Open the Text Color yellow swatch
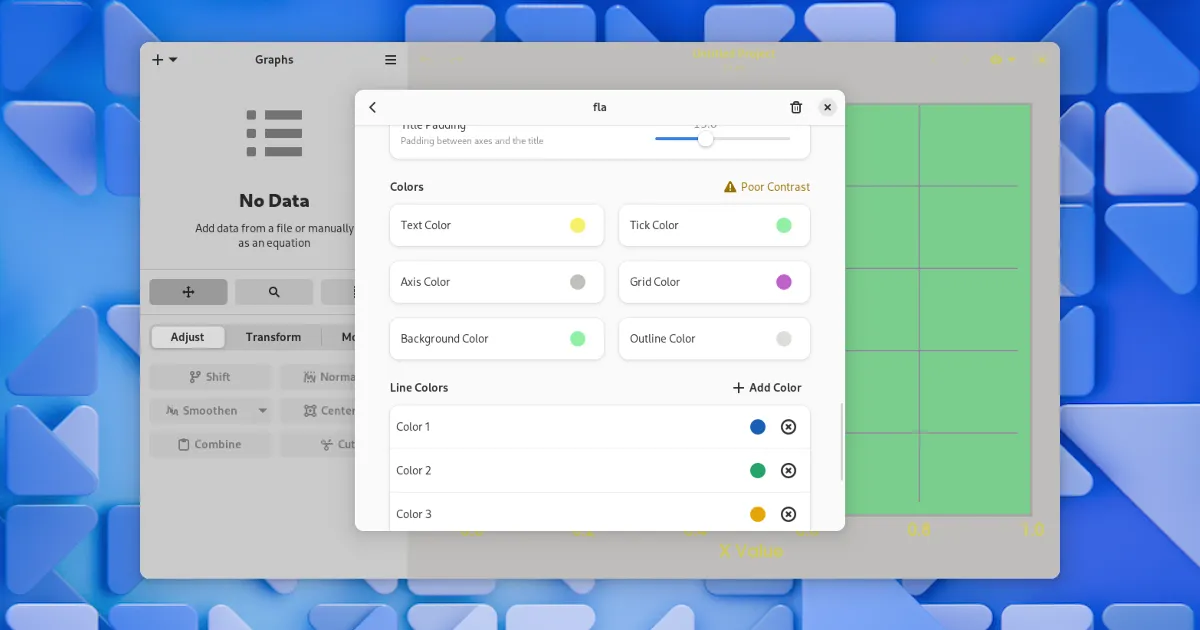The width and height of the screenshot is (1200, 630). pyautogui.click(x=577, y=226)
